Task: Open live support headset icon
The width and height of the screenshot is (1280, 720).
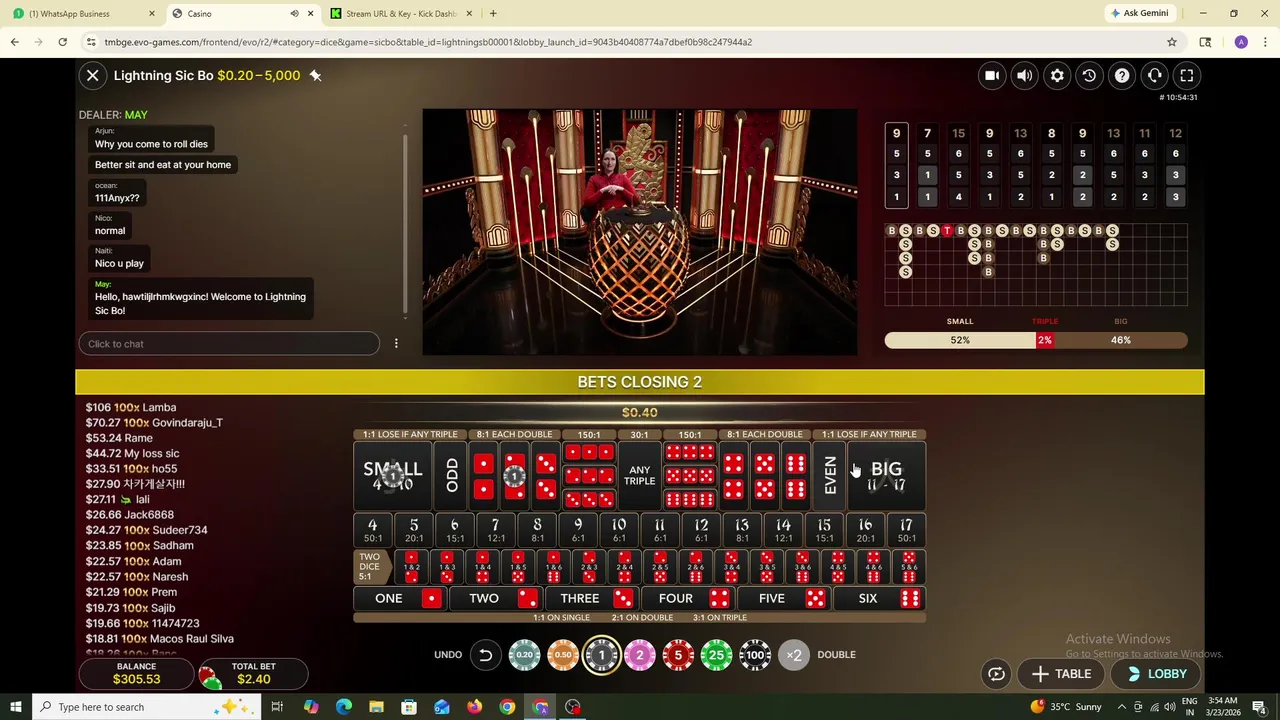Action: point(1154,75)
